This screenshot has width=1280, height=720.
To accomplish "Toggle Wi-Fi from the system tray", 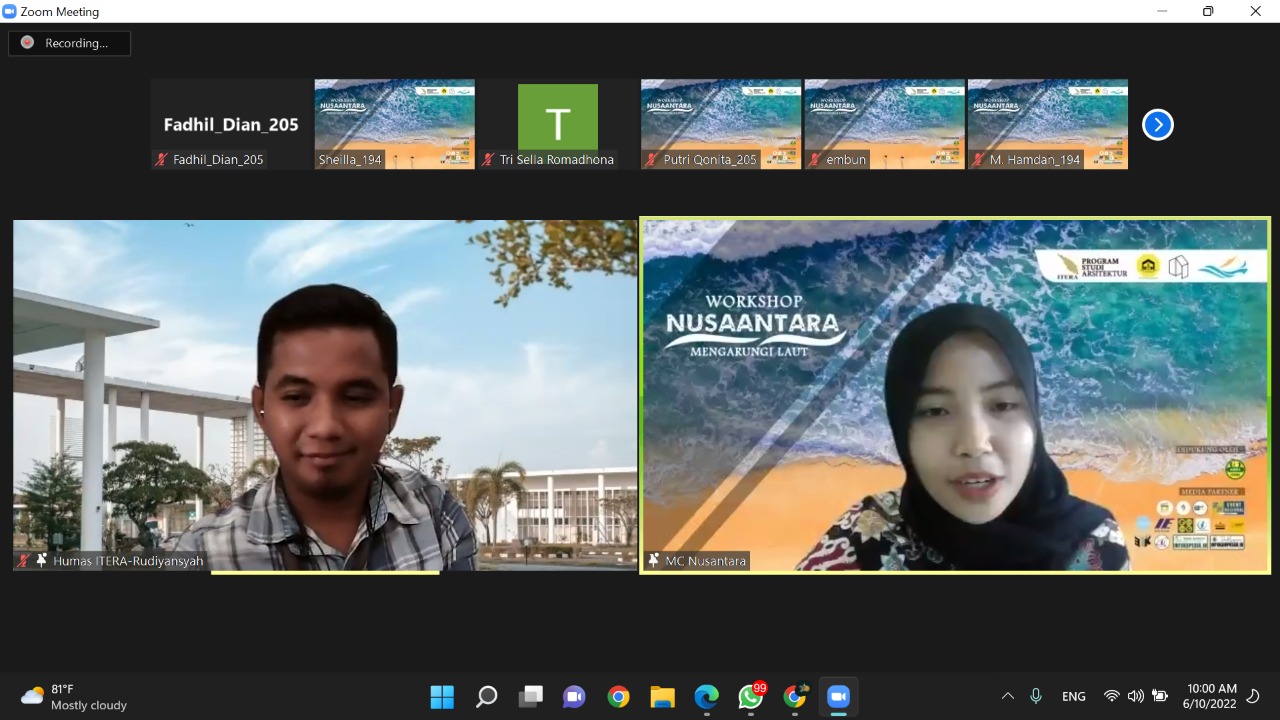I will (1112, 696).
